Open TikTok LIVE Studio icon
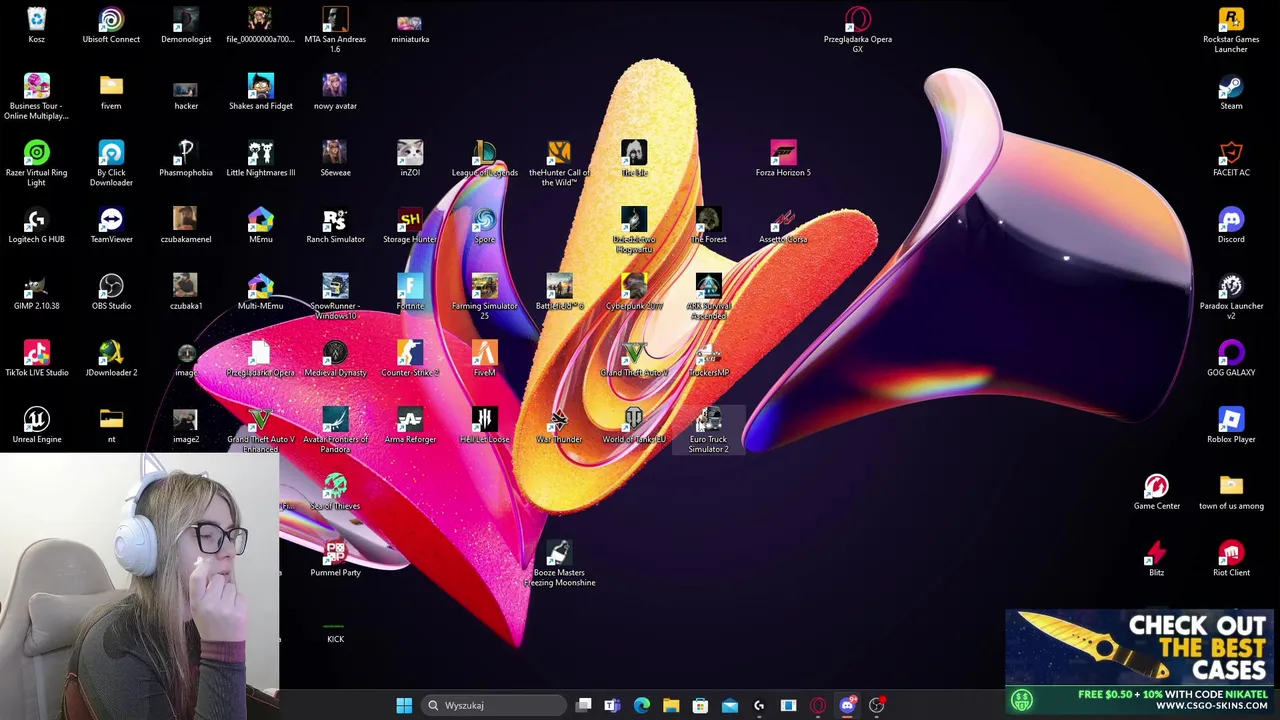 (x=36, y=360)
